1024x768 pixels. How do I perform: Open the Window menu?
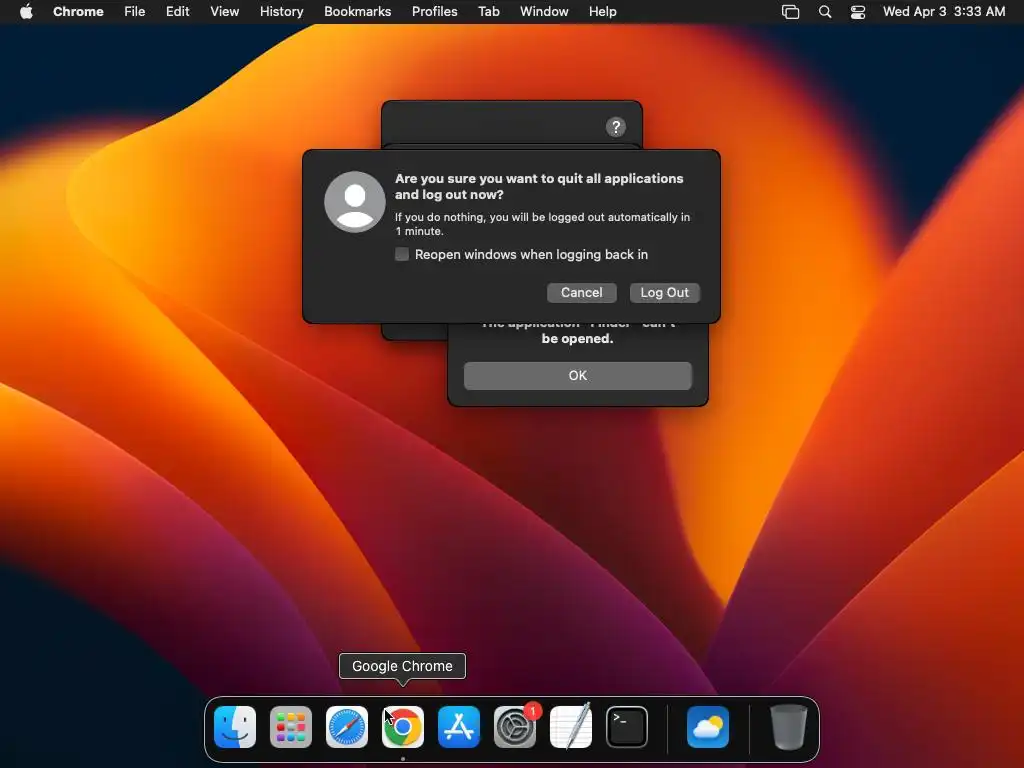[544, 11]
